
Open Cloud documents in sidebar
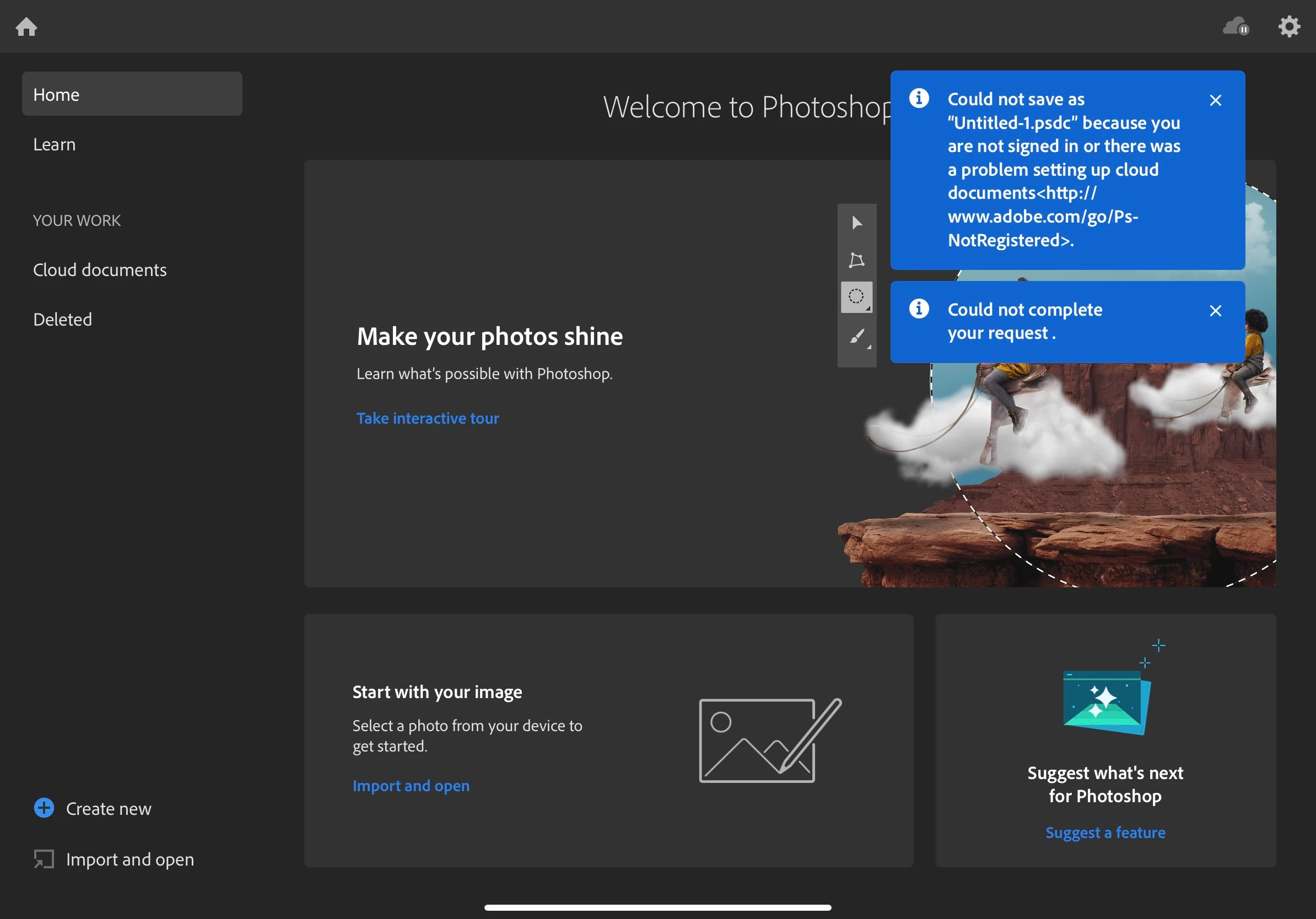pyautogui.click(x=100, y=270)
